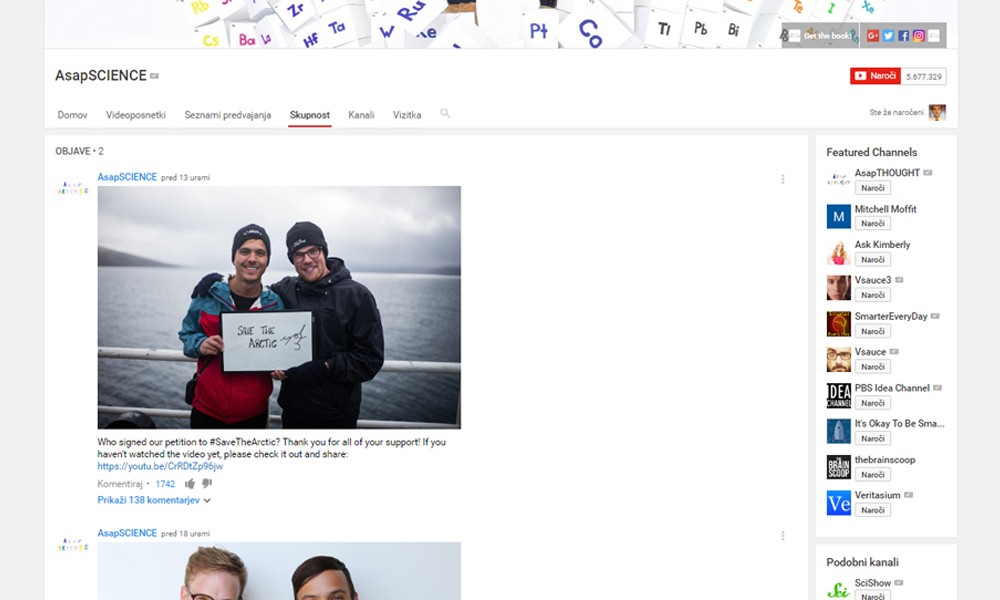Subscribe to Vsauce3 with Naroči

click(x=872, y=295)
